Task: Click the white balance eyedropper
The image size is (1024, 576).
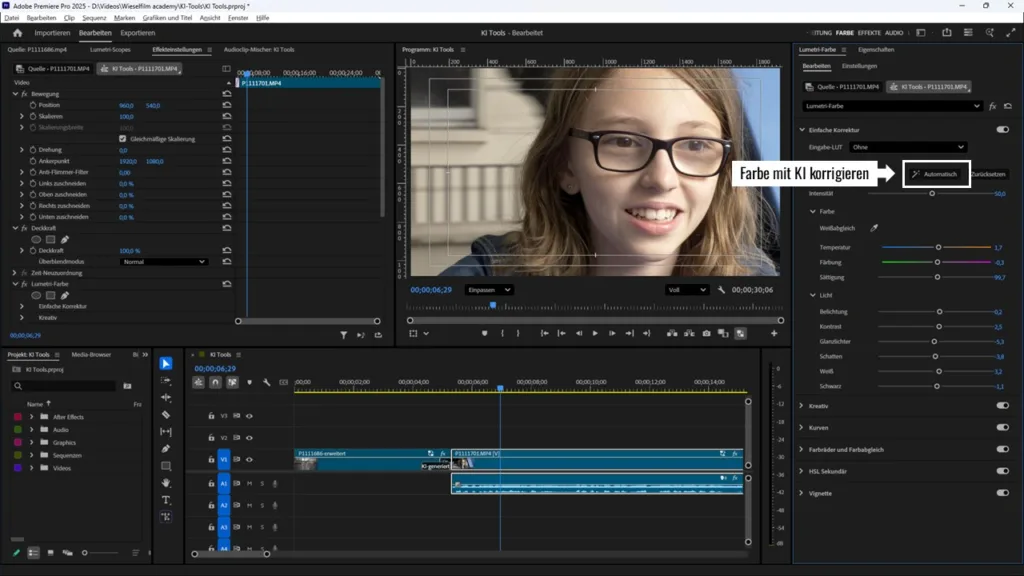Action: 873,228
